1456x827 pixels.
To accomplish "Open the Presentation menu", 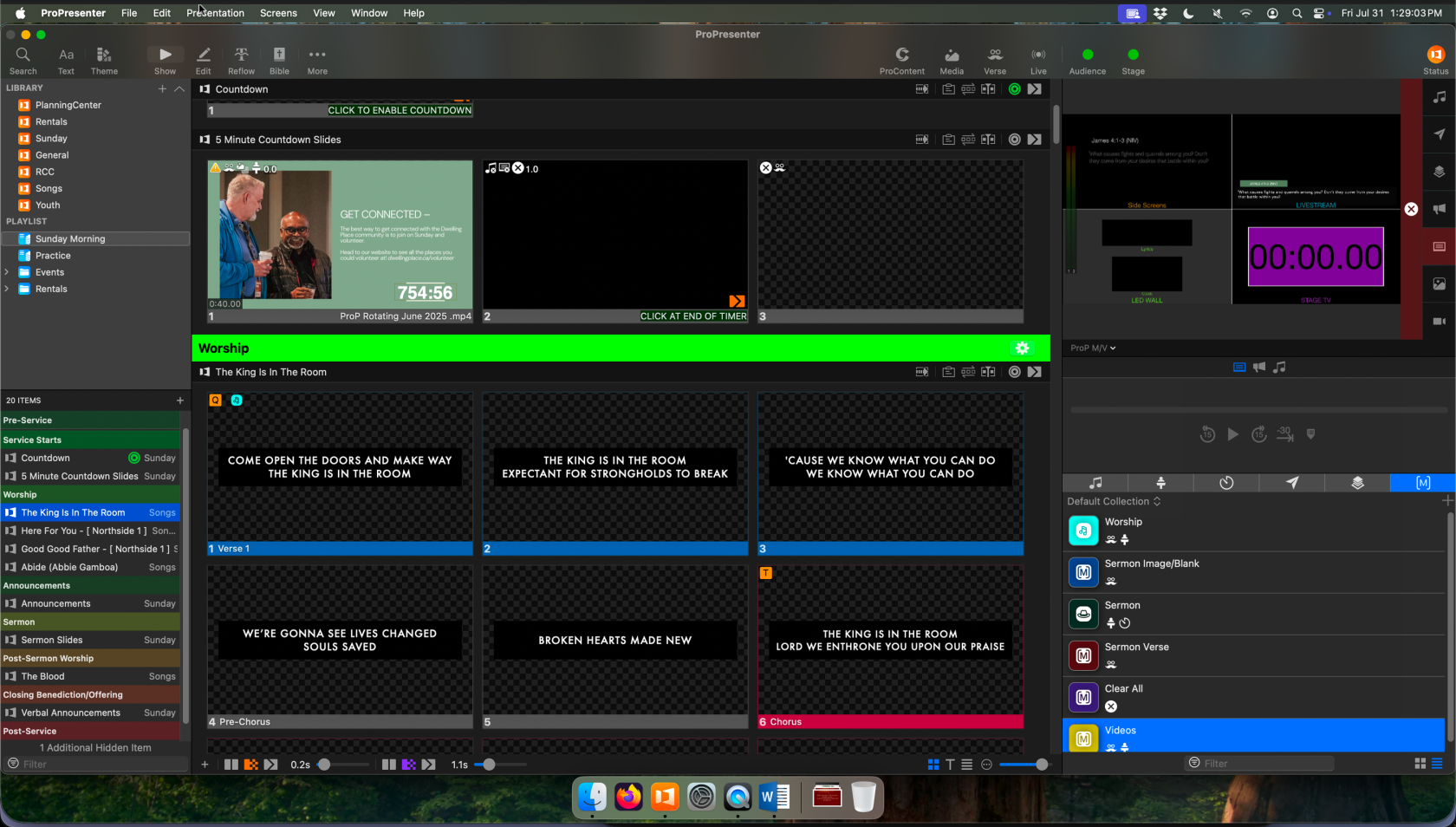I will coord(215,13).
